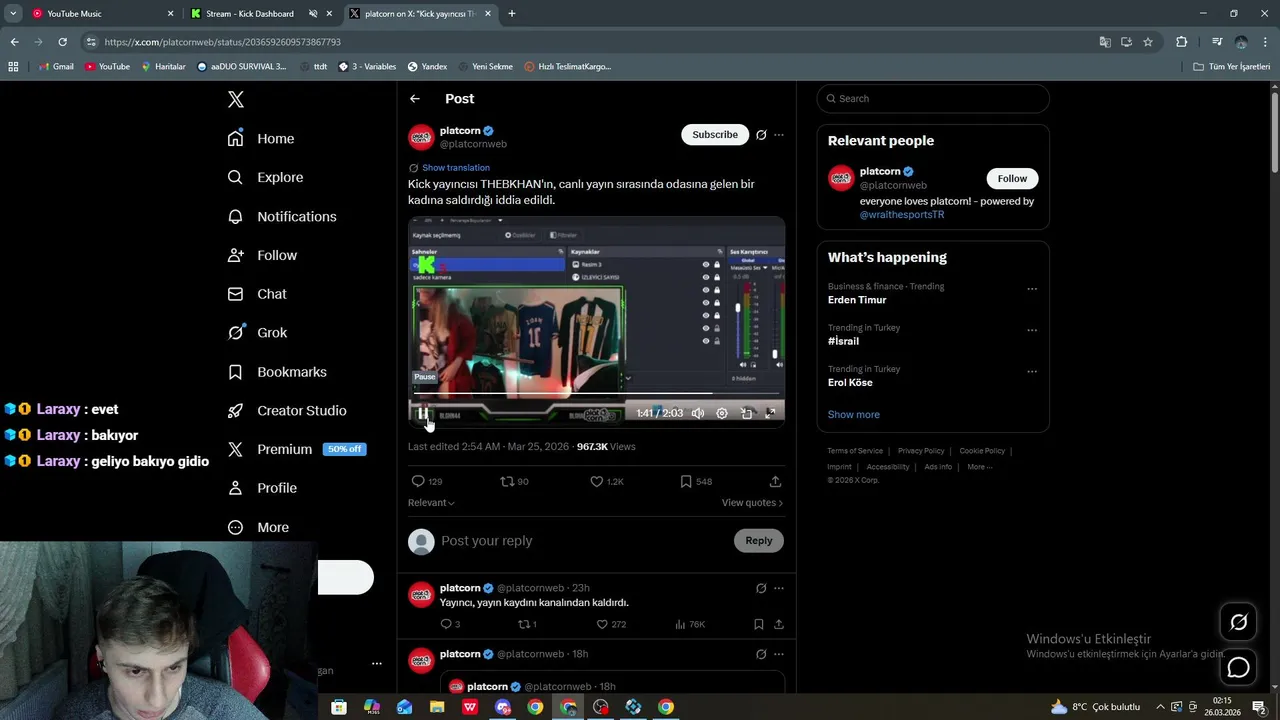This screenshot has height=720, width=1280.
Task: Open the floating messages button
Action: 1238,668
